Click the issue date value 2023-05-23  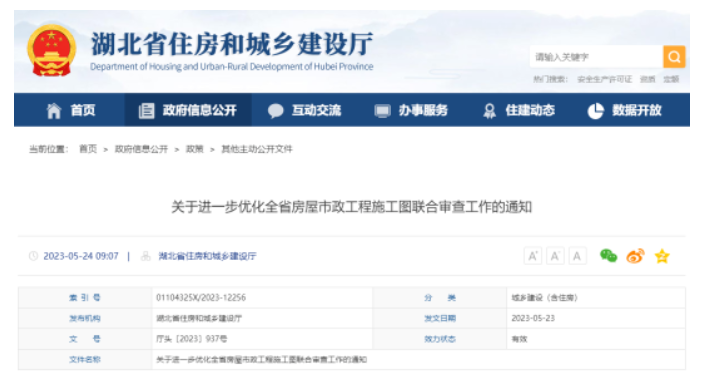[533, 318]
